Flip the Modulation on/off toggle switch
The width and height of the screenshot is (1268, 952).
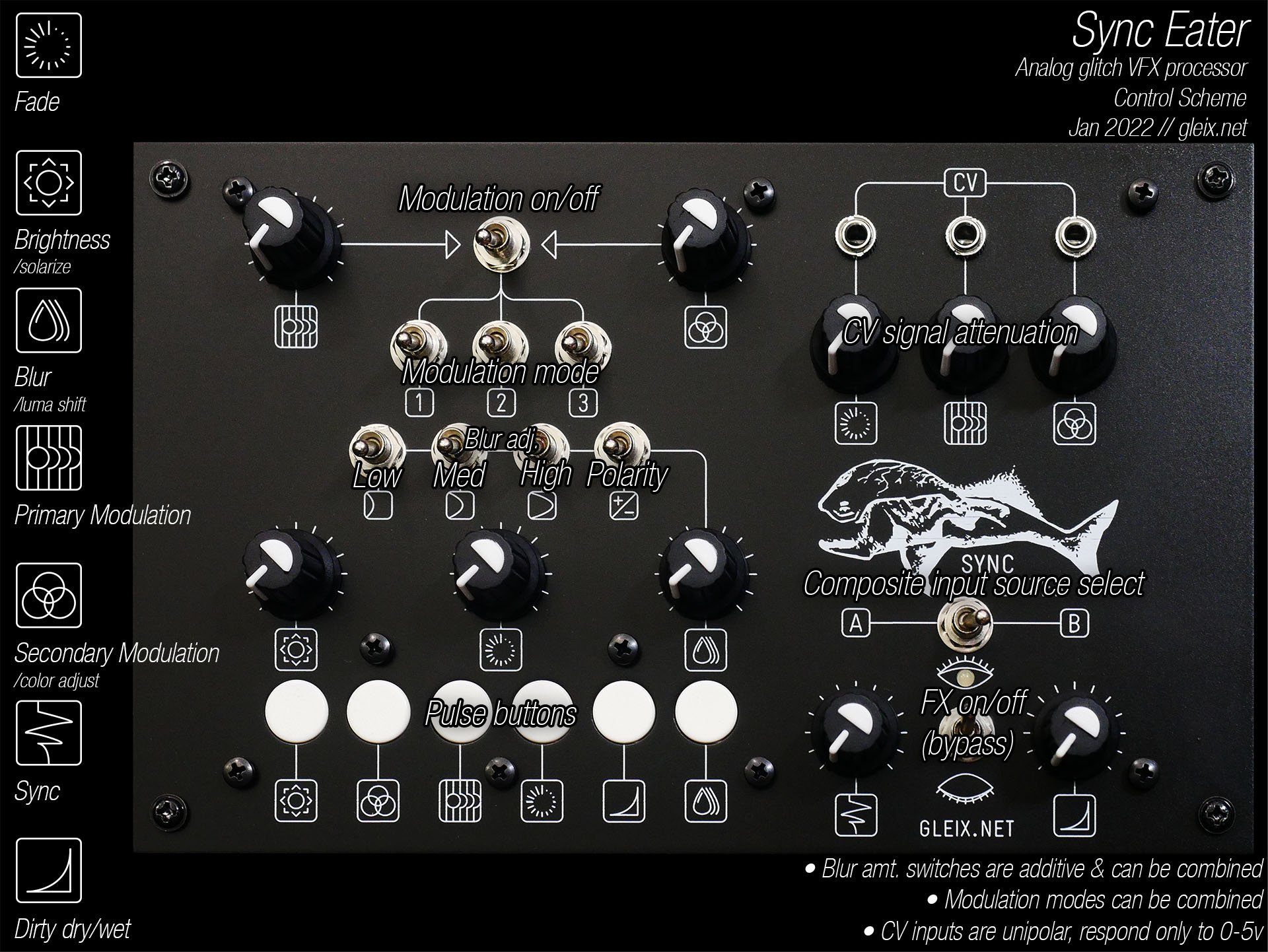(x=500, y=243)
